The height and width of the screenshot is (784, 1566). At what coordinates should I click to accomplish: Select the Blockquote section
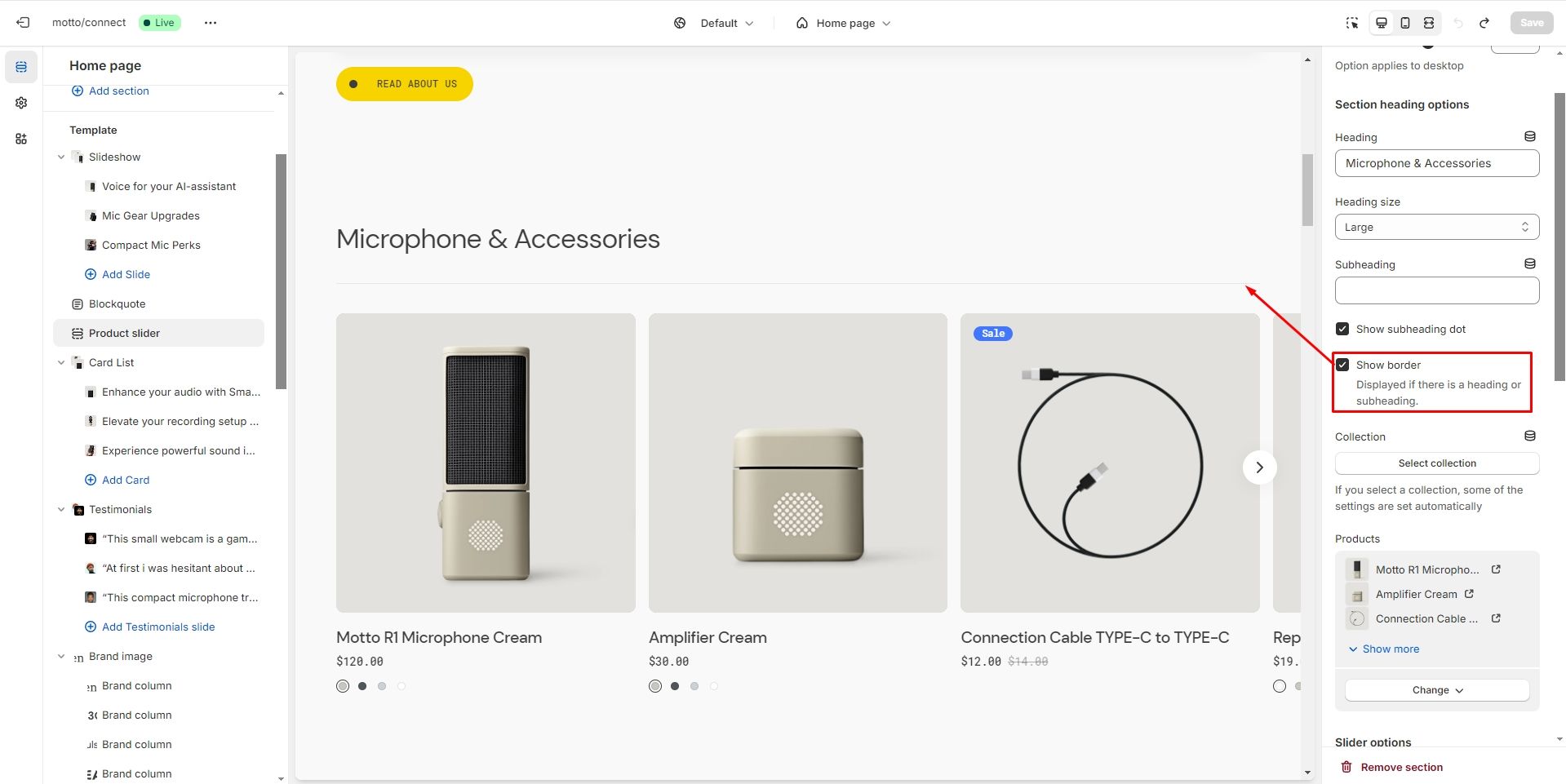point(117,303)
